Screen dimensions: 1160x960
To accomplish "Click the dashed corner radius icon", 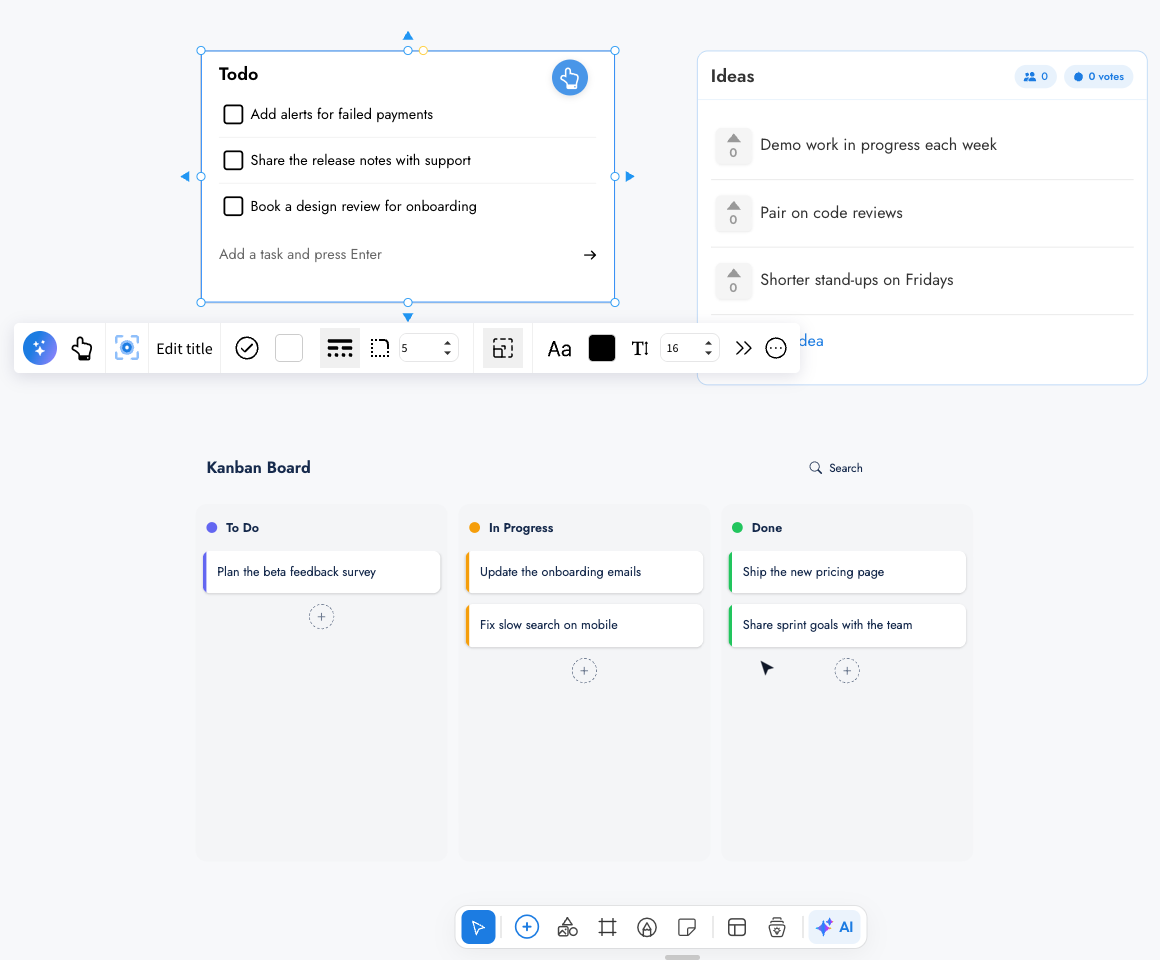I will pyautogui.click(x=380, y=348).
